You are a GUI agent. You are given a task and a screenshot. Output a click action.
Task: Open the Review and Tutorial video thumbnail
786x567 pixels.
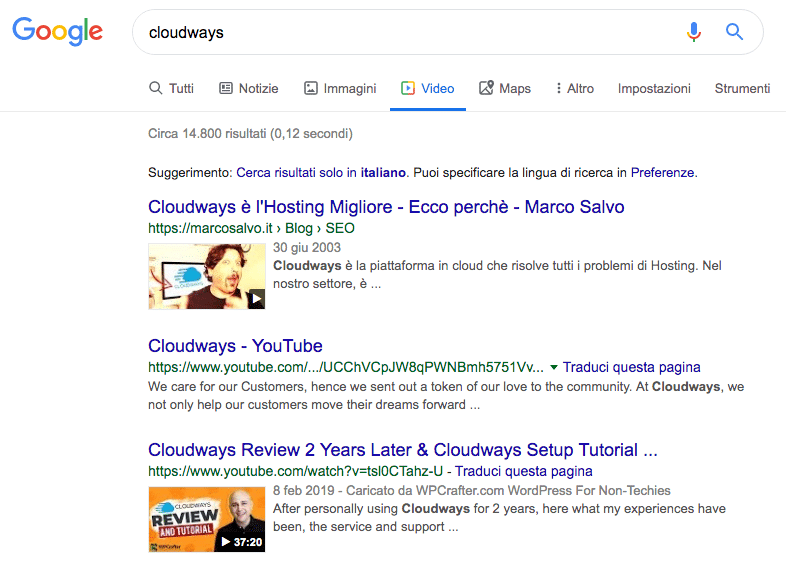coord(207,519)
